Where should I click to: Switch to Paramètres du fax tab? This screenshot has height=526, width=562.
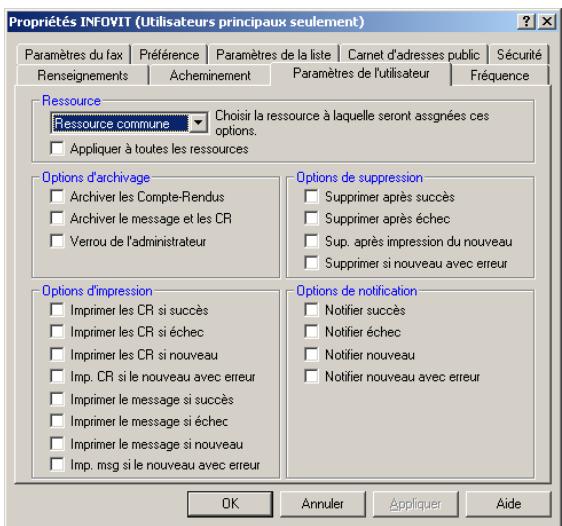point(73,54)
